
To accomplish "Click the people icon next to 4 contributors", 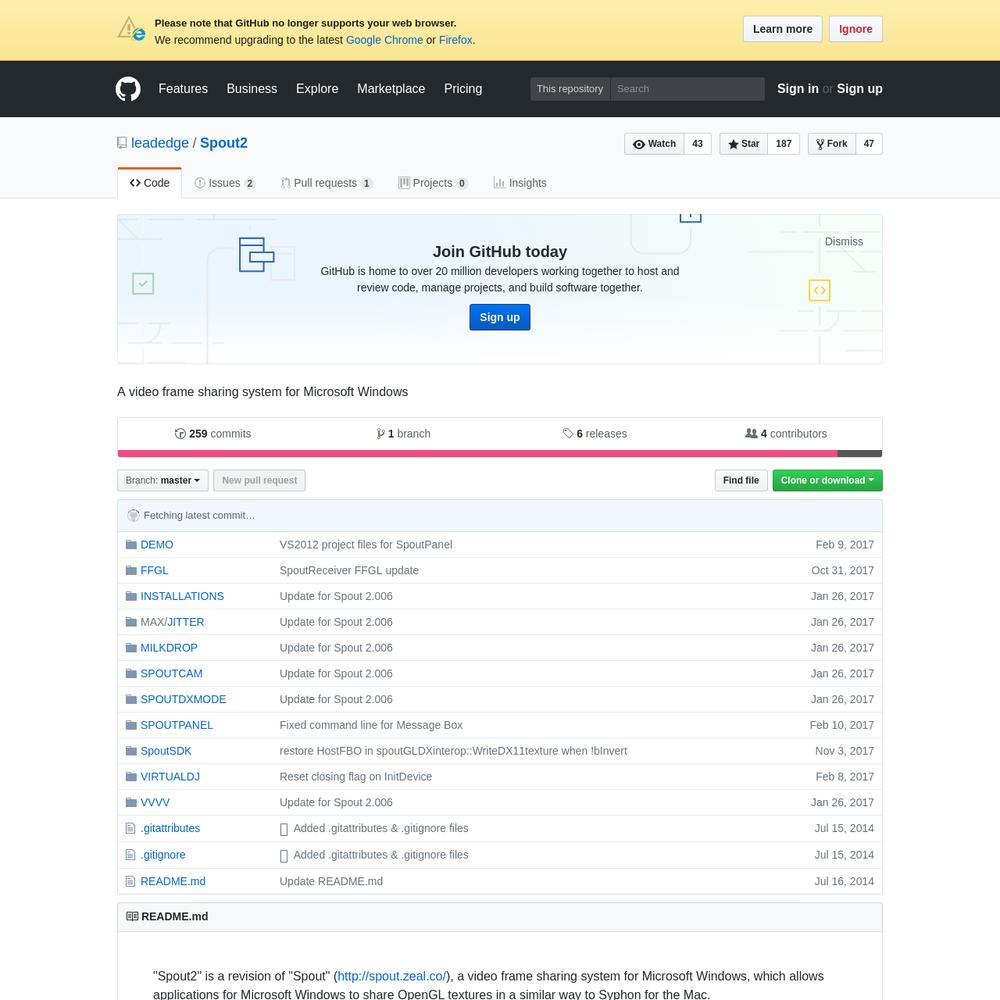I will [751, 433].
